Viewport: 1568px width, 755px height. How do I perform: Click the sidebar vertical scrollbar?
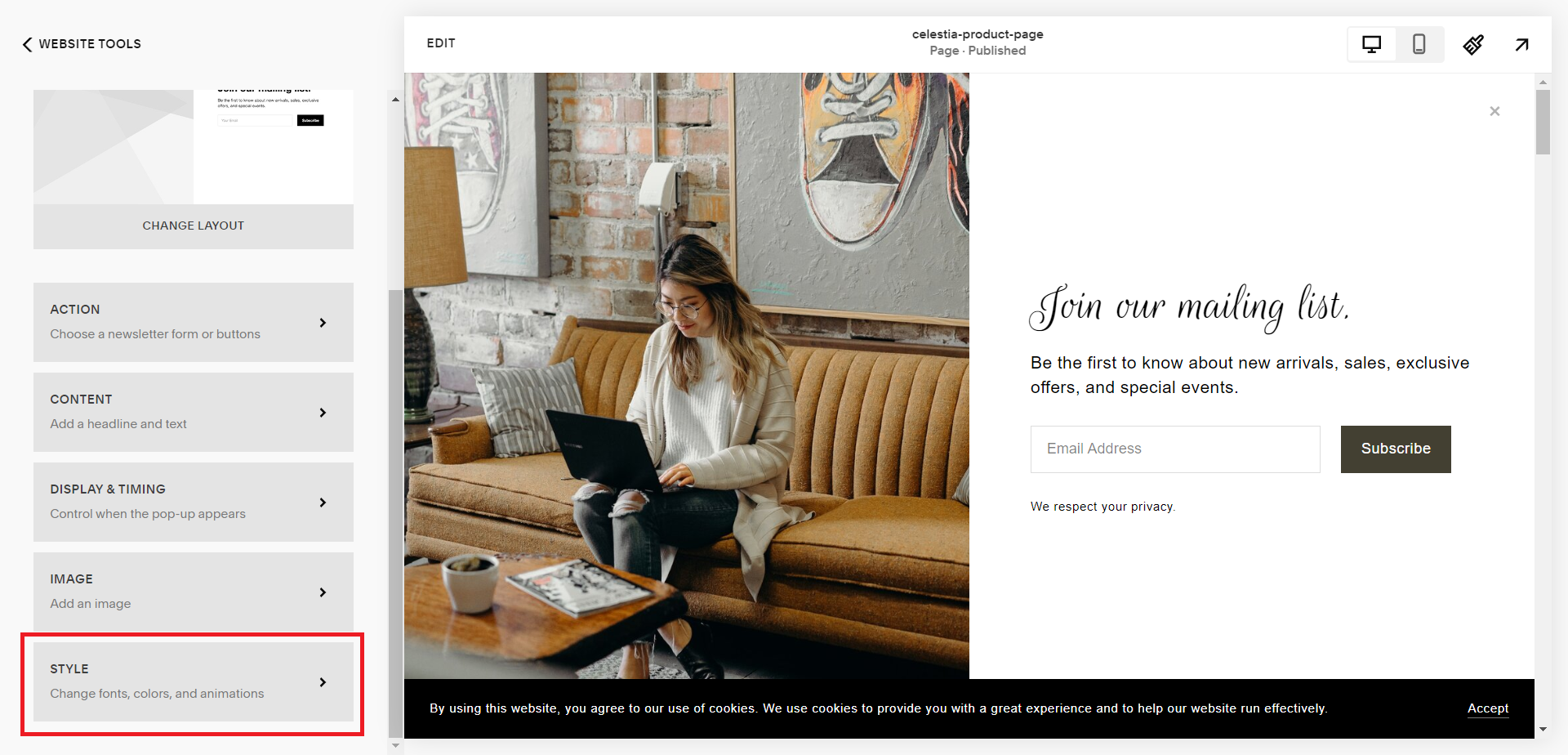click(395, 512)
